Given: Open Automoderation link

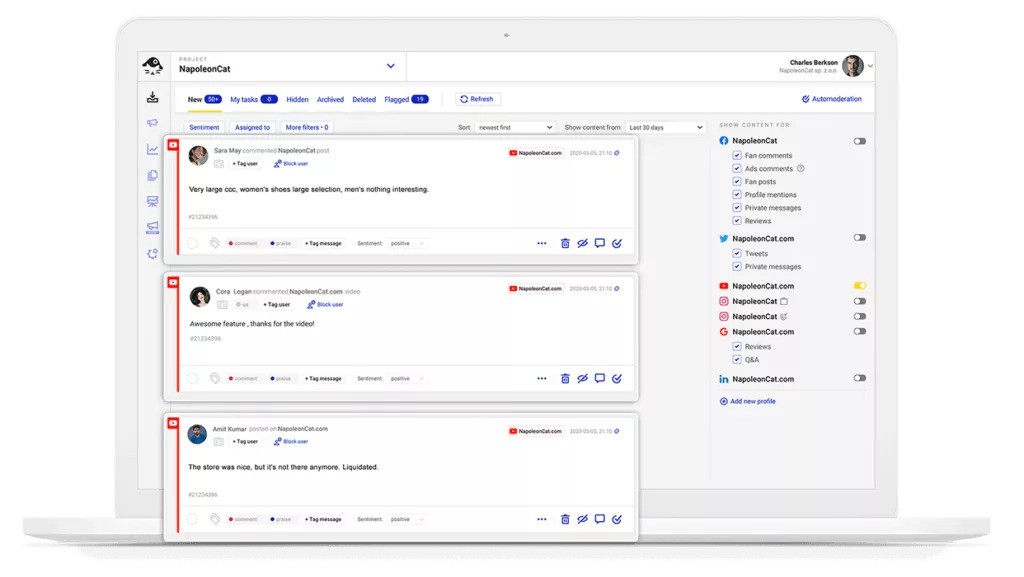Looking at the screenshot, I should pyautogui.click(x=831, y=99).
